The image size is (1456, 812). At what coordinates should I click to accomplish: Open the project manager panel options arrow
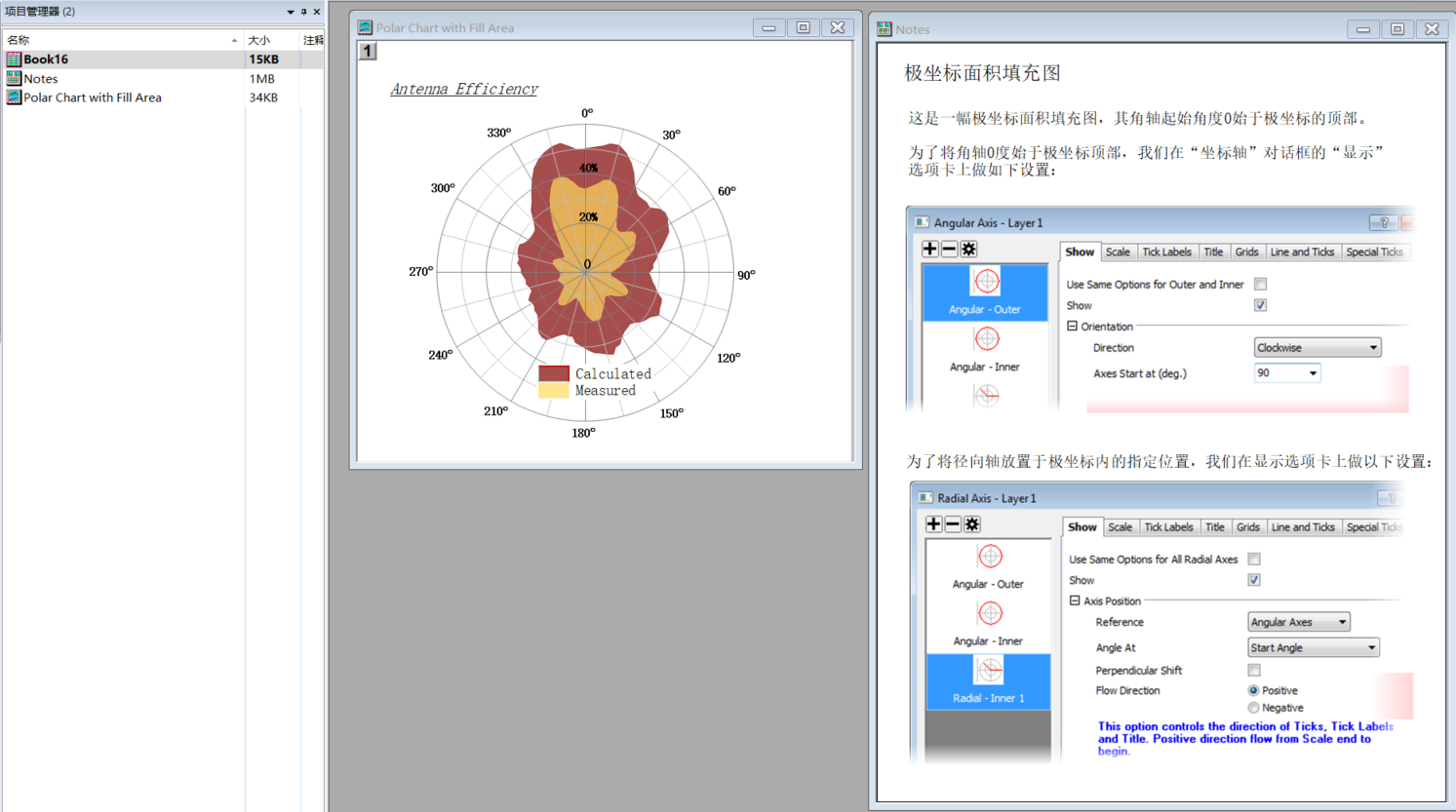click(290, 12)
